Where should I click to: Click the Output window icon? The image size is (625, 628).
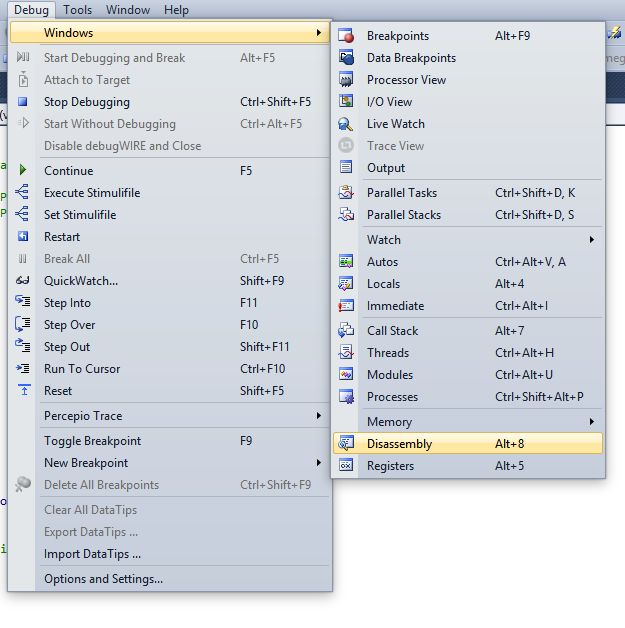[346, 167]
